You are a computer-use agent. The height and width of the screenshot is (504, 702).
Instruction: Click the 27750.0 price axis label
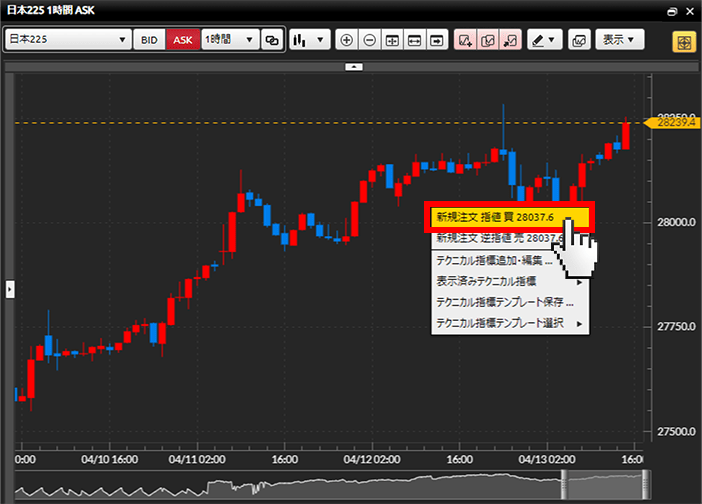tap(676, 326)
